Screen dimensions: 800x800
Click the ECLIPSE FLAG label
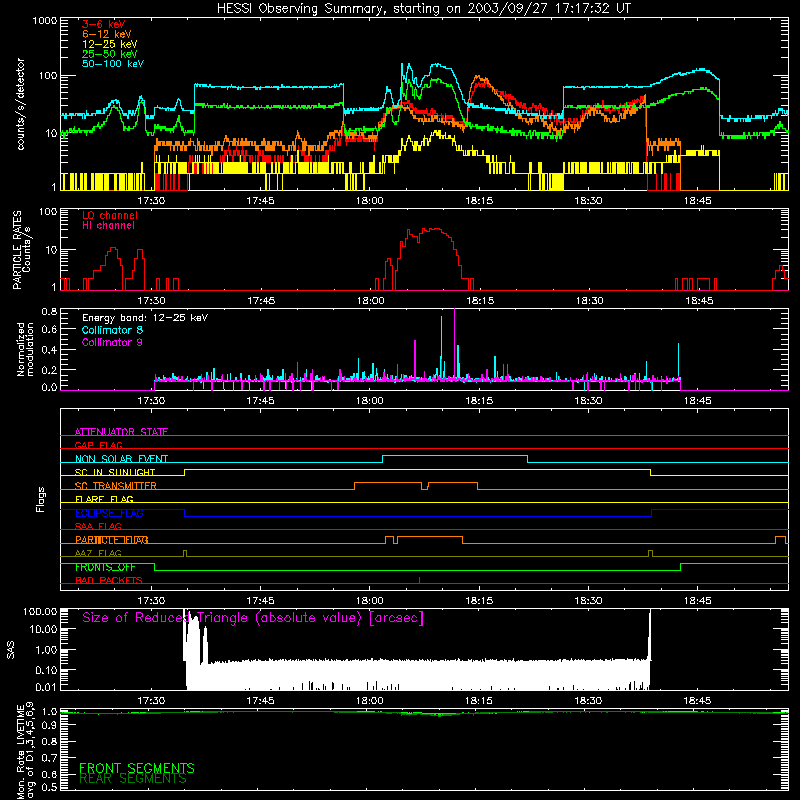click(109, 513)
